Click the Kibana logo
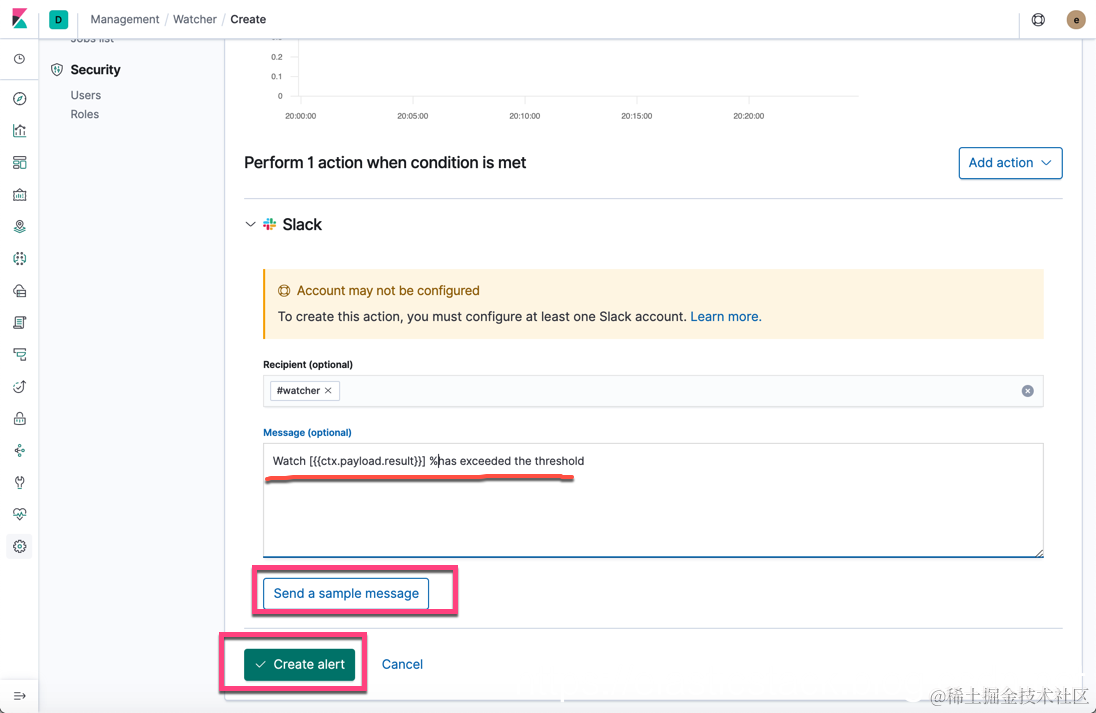The image size is (1096, 713). 19,19
